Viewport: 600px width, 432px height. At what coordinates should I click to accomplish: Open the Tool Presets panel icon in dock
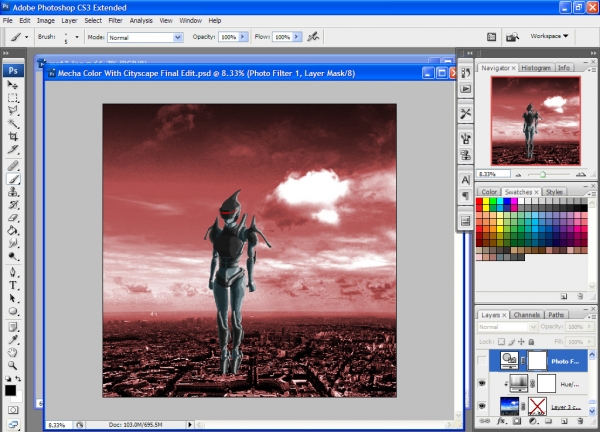click(x=465, y=114)
